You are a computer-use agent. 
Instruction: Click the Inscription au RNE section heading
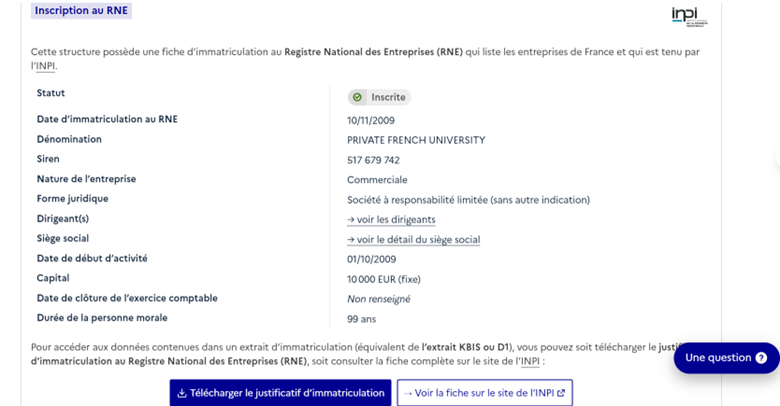(x=82, y=10)
